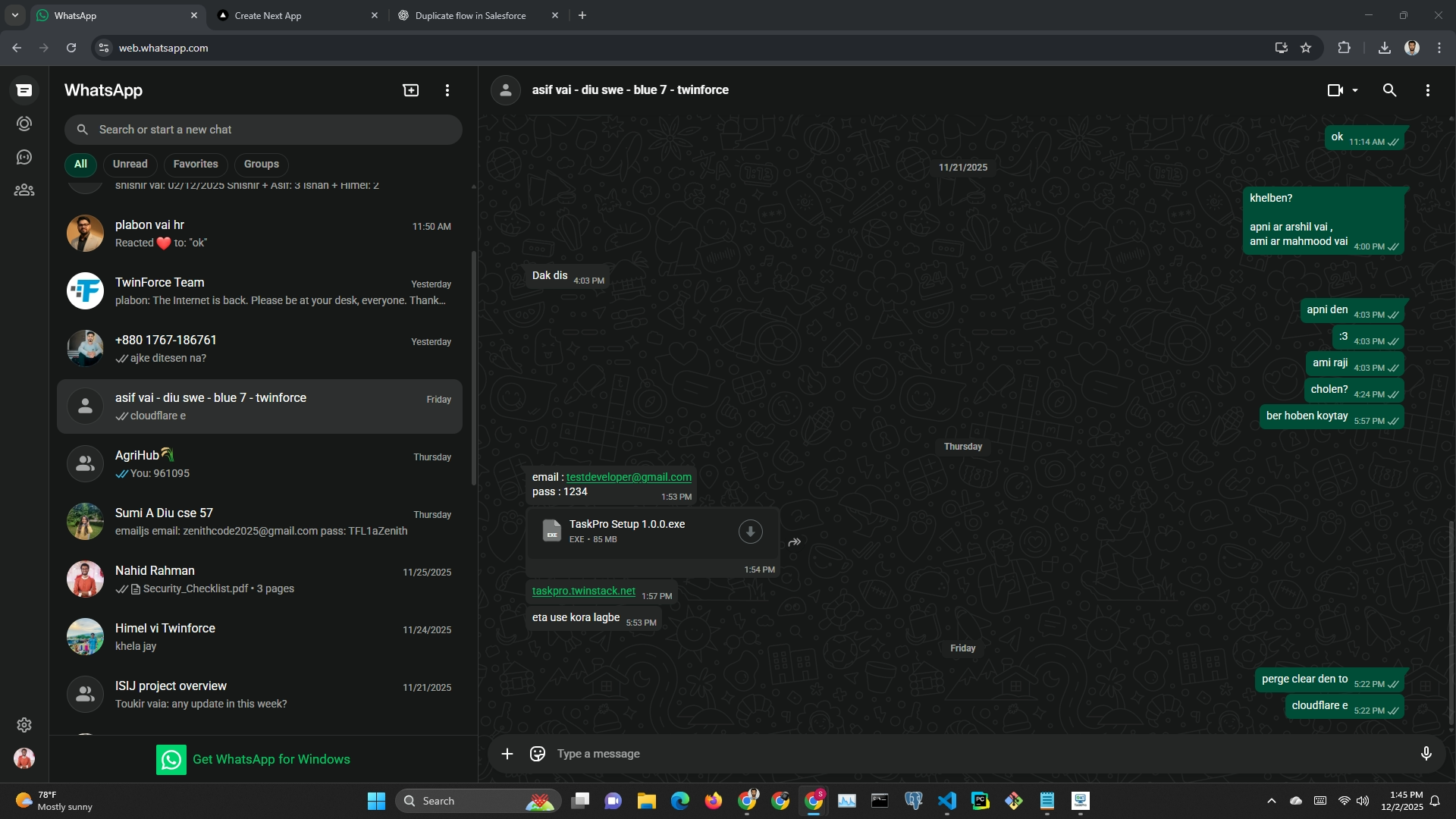Download TaskPro Setup 1.0.0.exe file

[750, 532]
